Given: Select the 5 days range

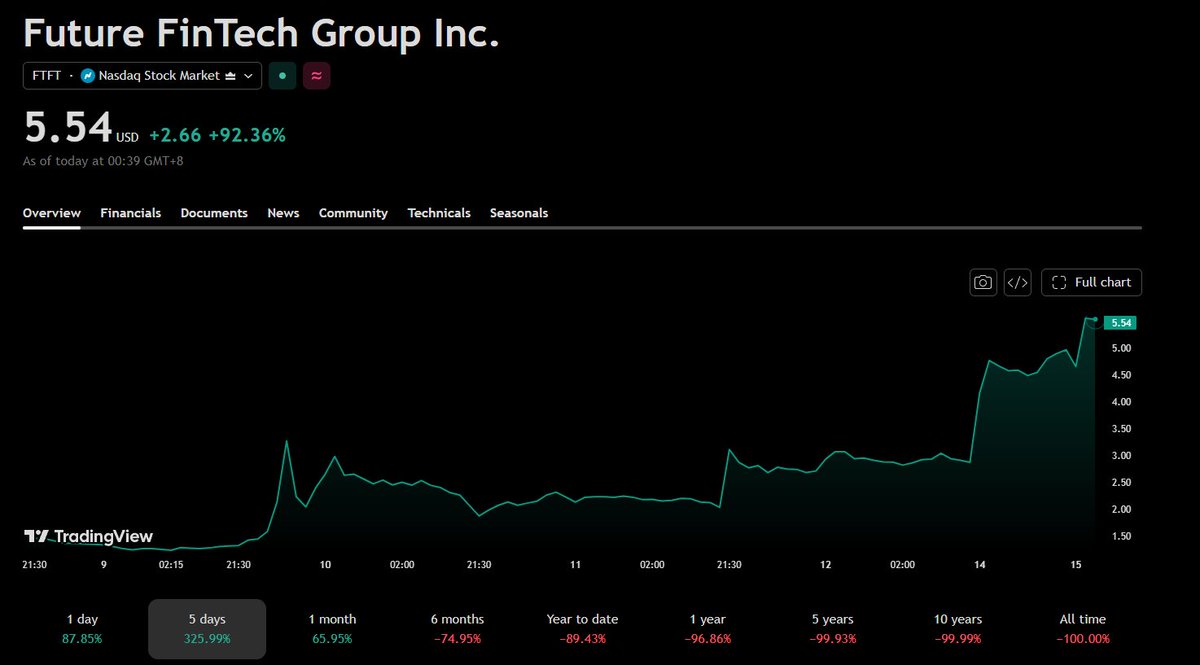Looking at the screenshot, I should [x=207, y=629].
